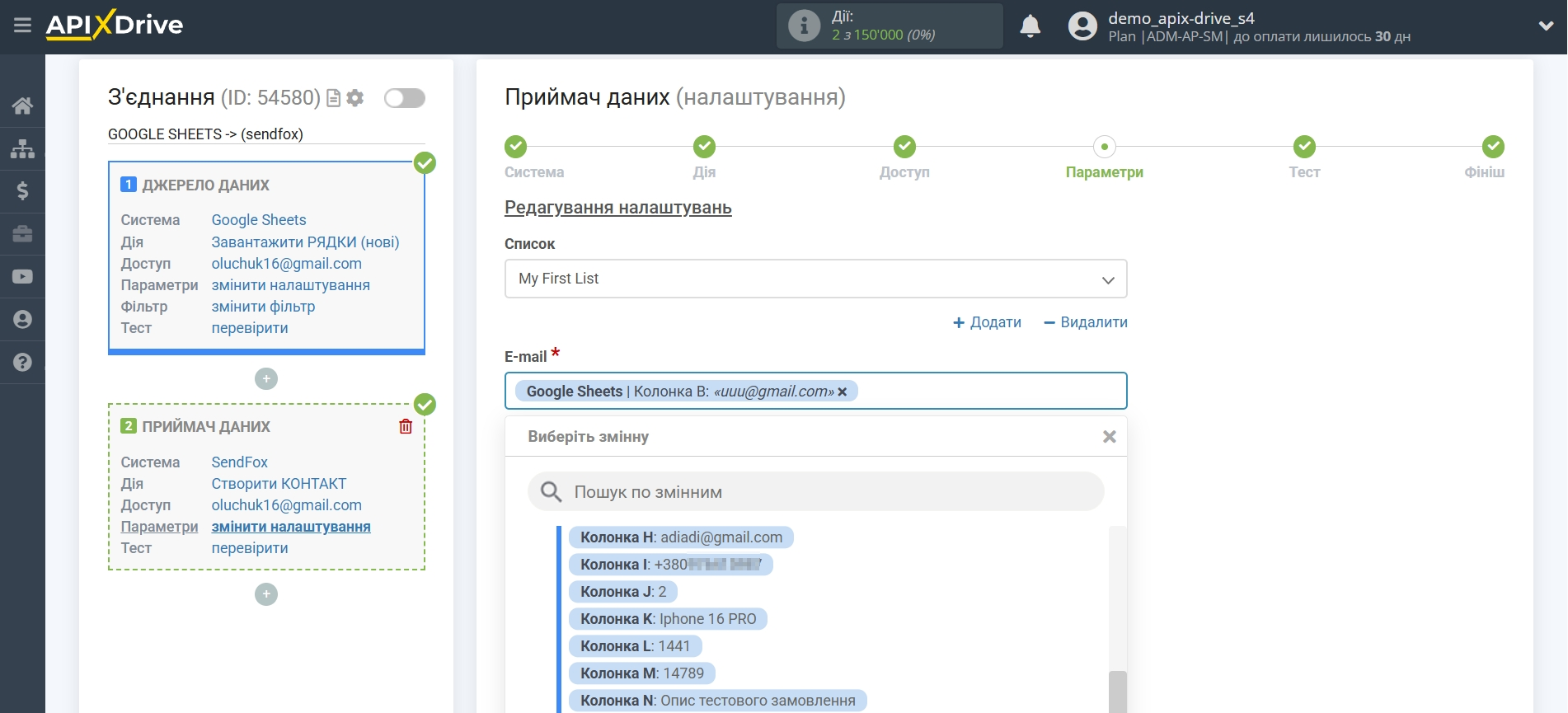Image resolution: width=1568 pixels, height=713 pixels.
Task: Expand the account menu chevron
Action: [1546, 26]
